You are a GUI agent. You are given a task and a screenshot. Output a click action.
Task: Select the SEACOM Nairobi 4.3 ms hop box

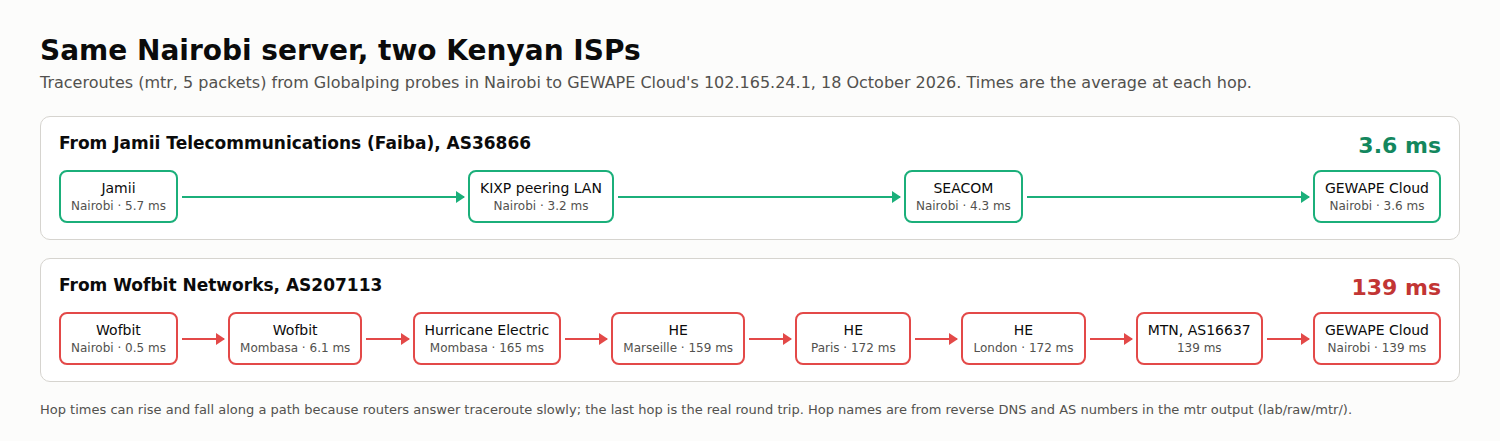(x=963, y=196)
